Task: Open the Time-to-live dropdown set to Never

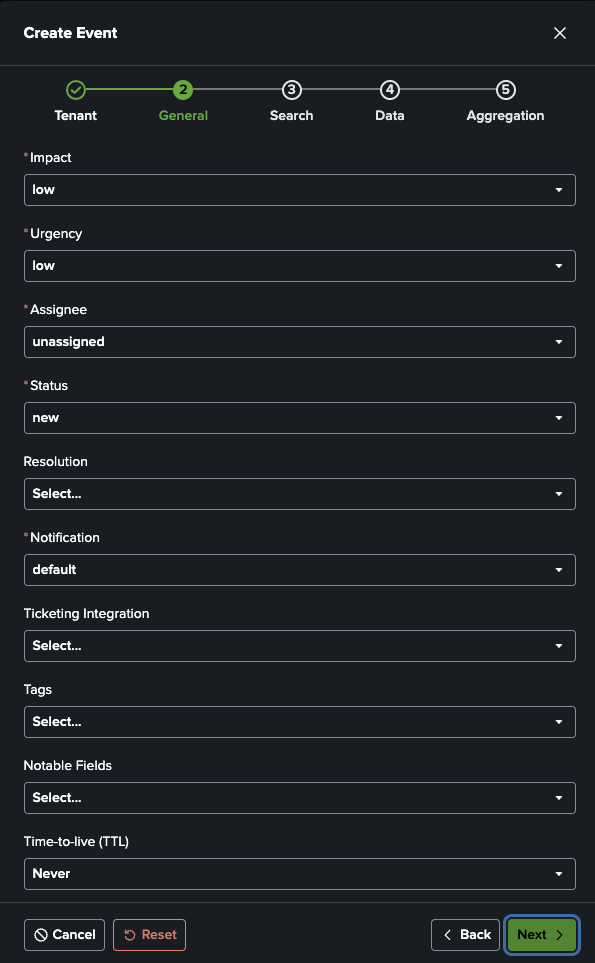Action: [x=300, y=873]
